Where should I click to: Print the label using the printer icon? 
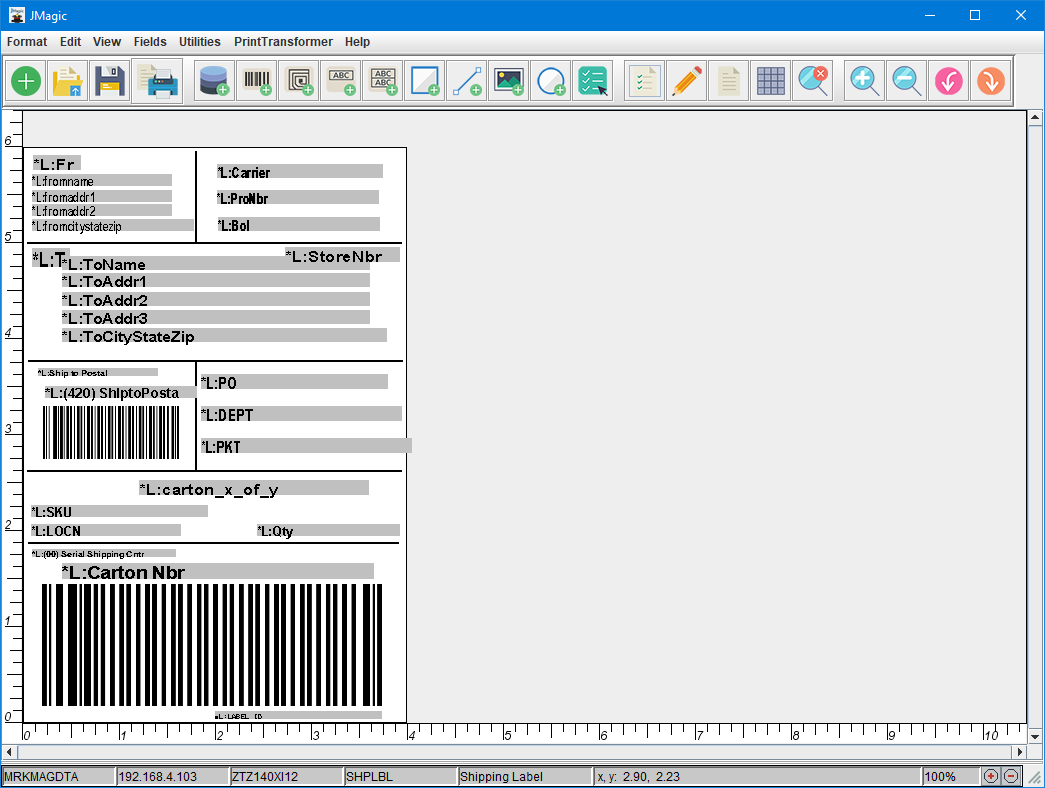click(157, 81)
